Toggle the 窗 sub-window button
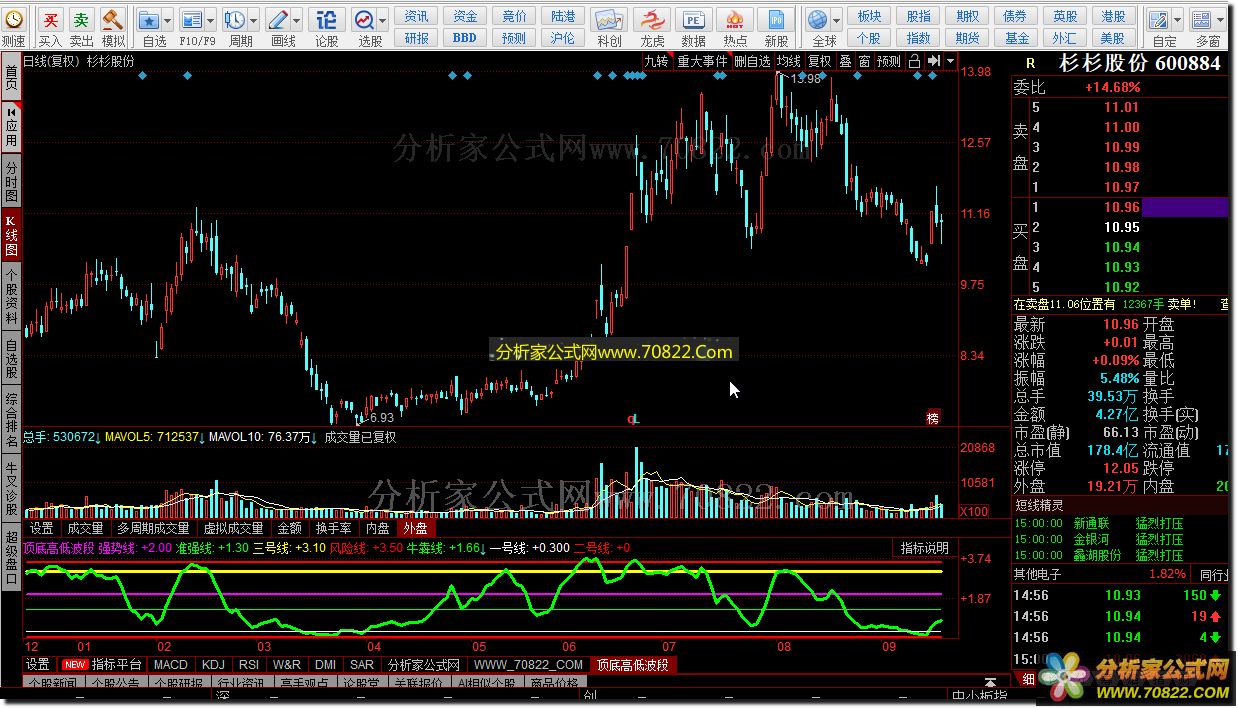The image size is (1238, 708). (864, 61)
